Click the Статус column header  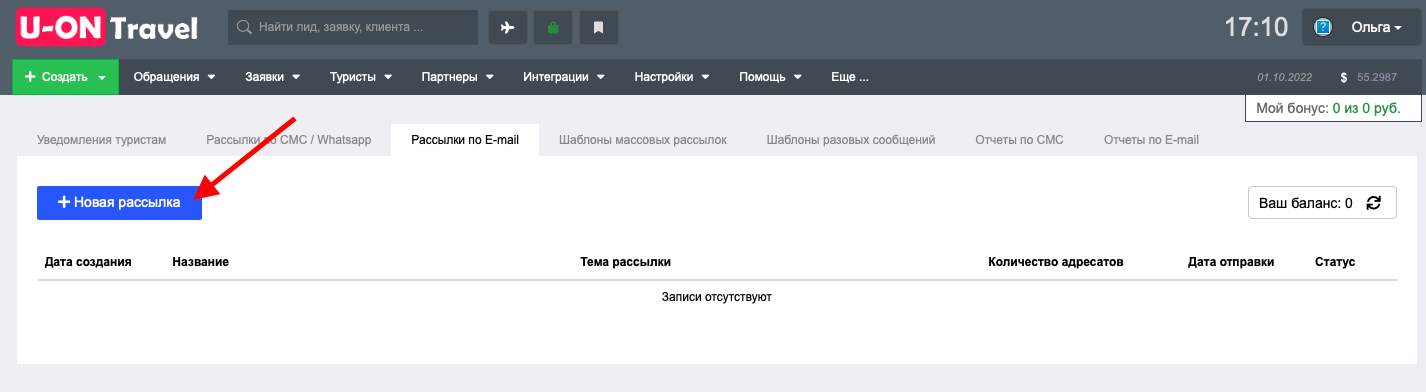tap(1335, 262)
